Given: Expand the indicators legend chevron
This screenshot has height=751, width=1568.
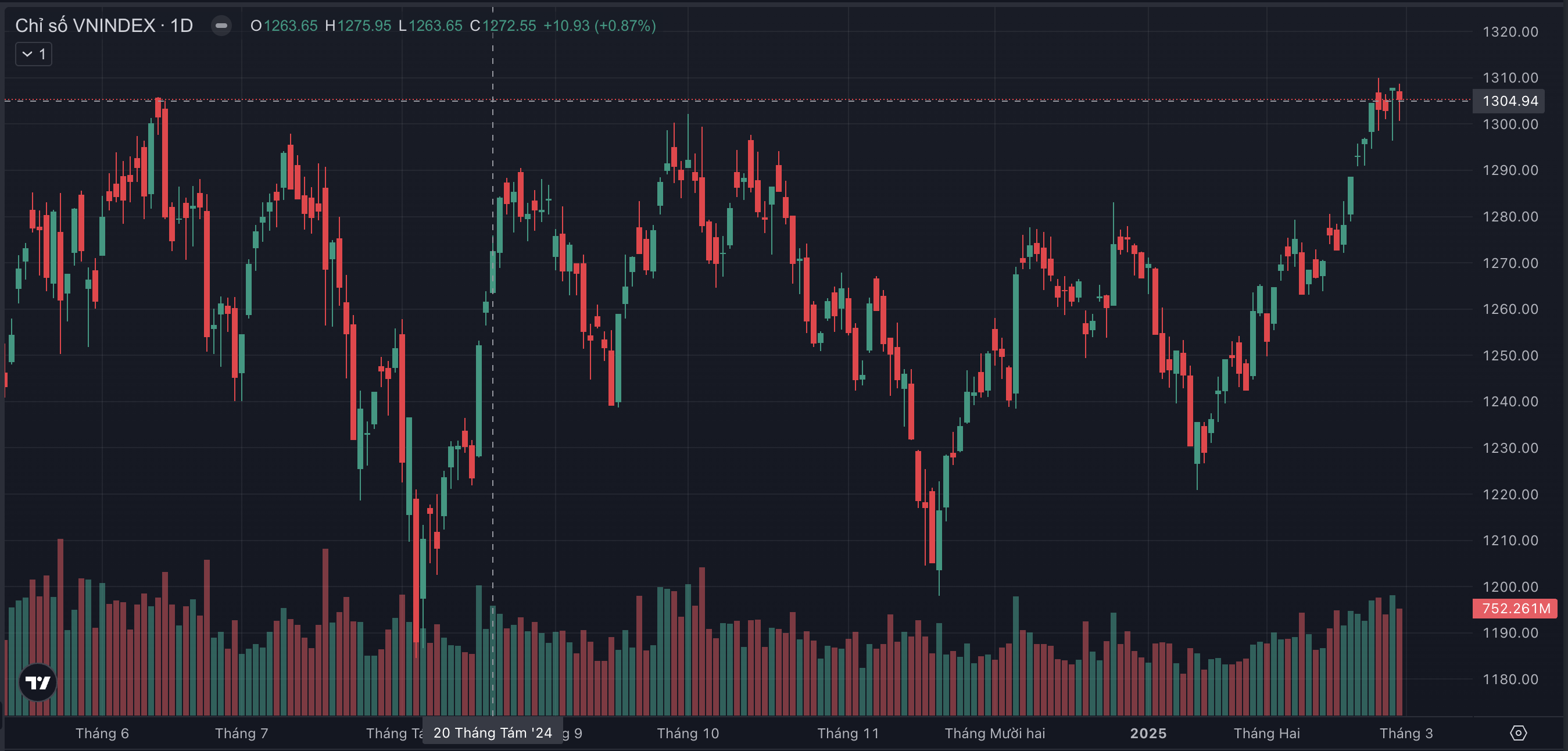Looking at the screenshot, I should pyautogui.click(x=27, y=54).
